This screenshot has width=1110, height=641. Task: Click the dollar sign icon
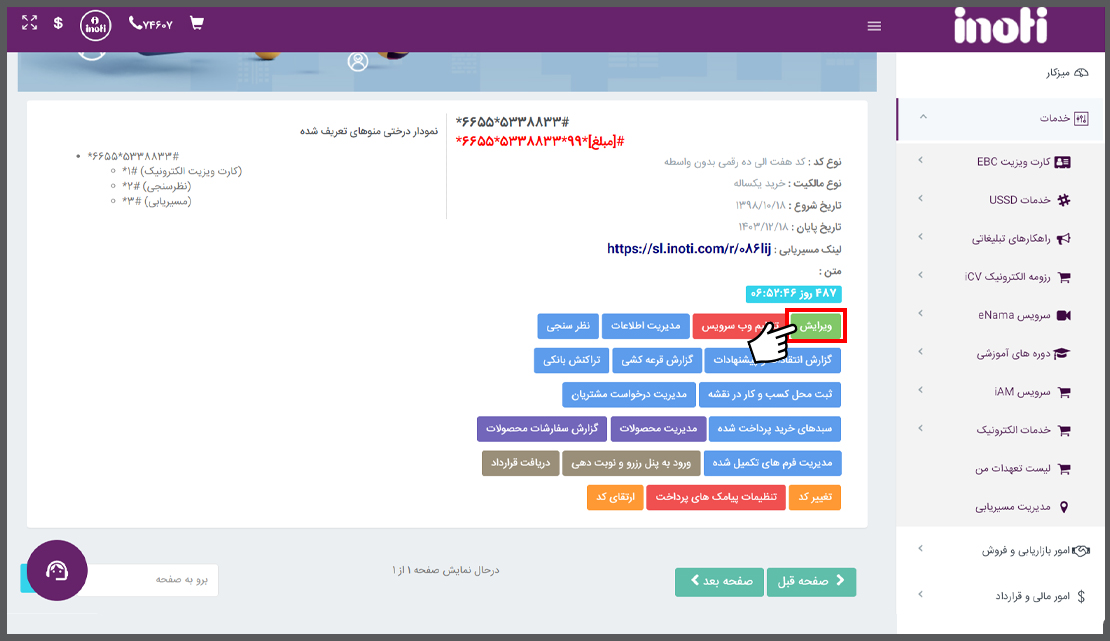click(x=59, y=23)
